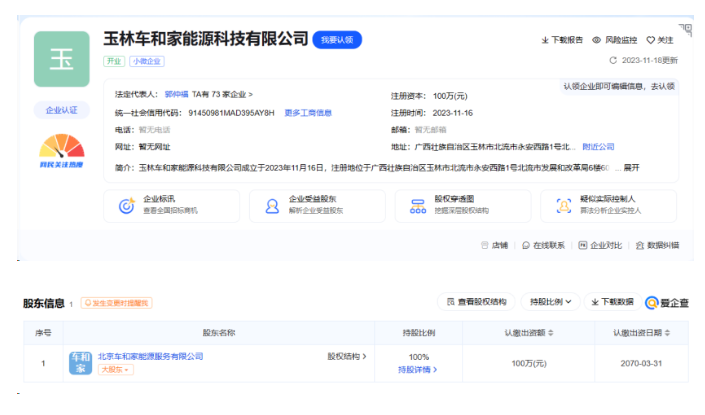The width and height of the screenshot is (705, 415).
Task: Select the credit code 91450981MAD395AY8H
Action: pyautogui.click(x=231, y=113)
